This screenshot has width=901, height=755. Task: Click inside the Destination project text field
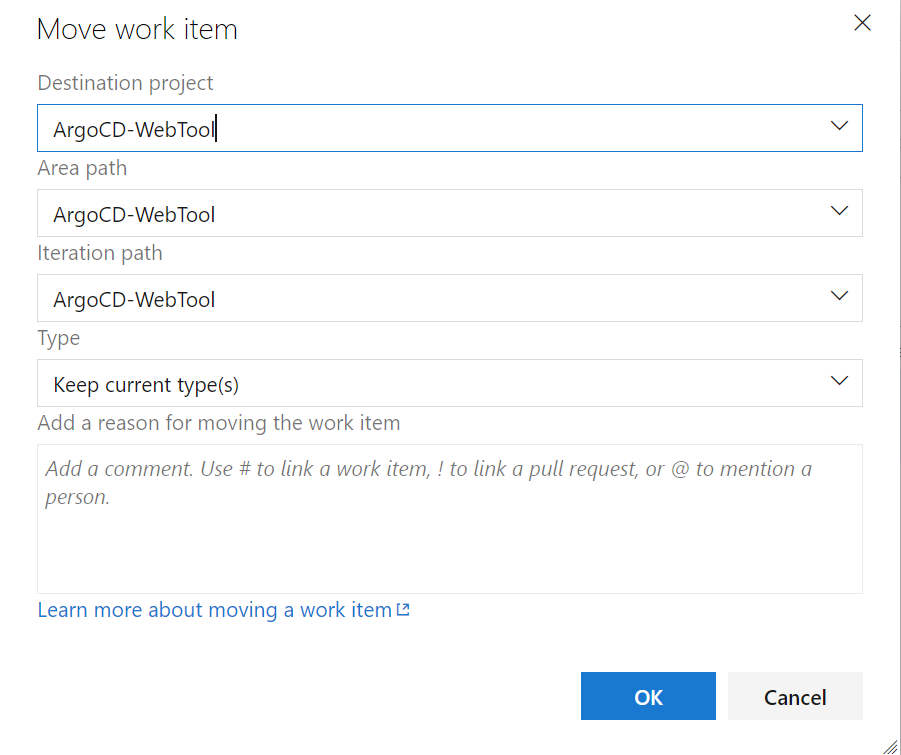[x=400, y=128]
